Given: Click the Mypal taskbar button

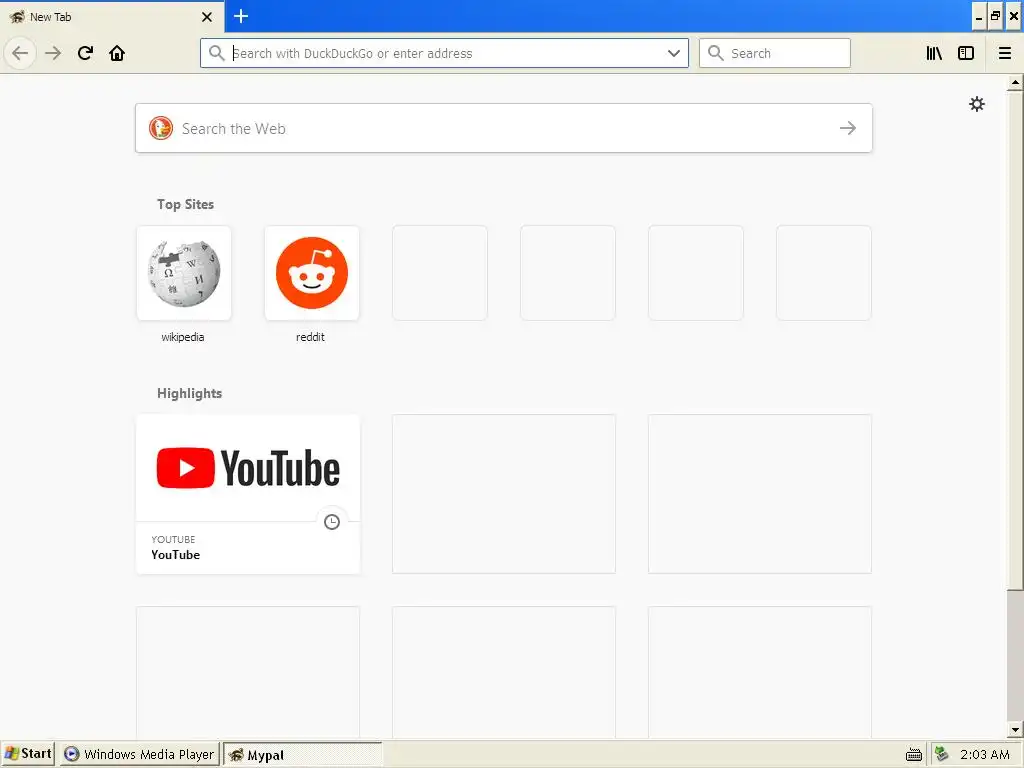Looking at the screenshot, I should [x=302, y=754].
